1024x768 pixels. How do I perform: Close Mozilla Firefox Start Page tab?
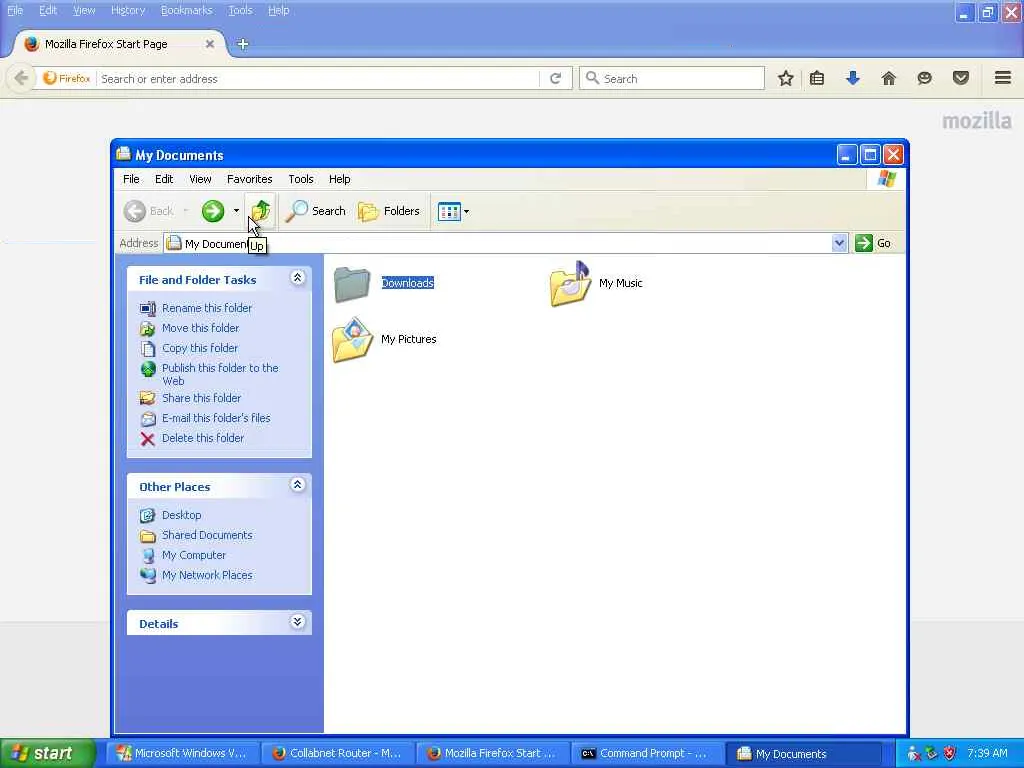(x=210, y=44)
